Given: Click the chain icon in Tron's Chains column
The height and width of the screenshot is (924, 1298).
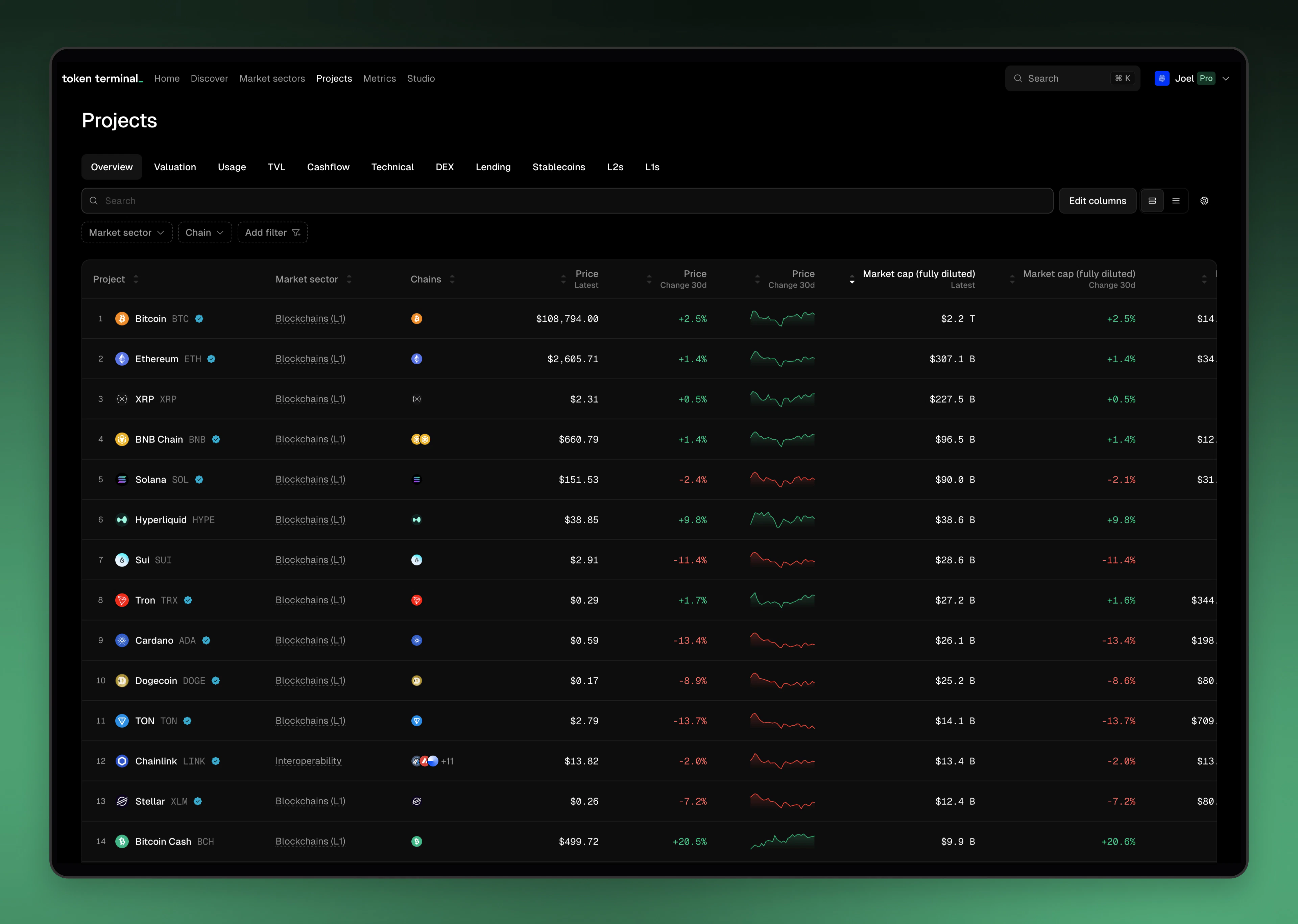Looking at the screenshot, I should click(416, 600).
